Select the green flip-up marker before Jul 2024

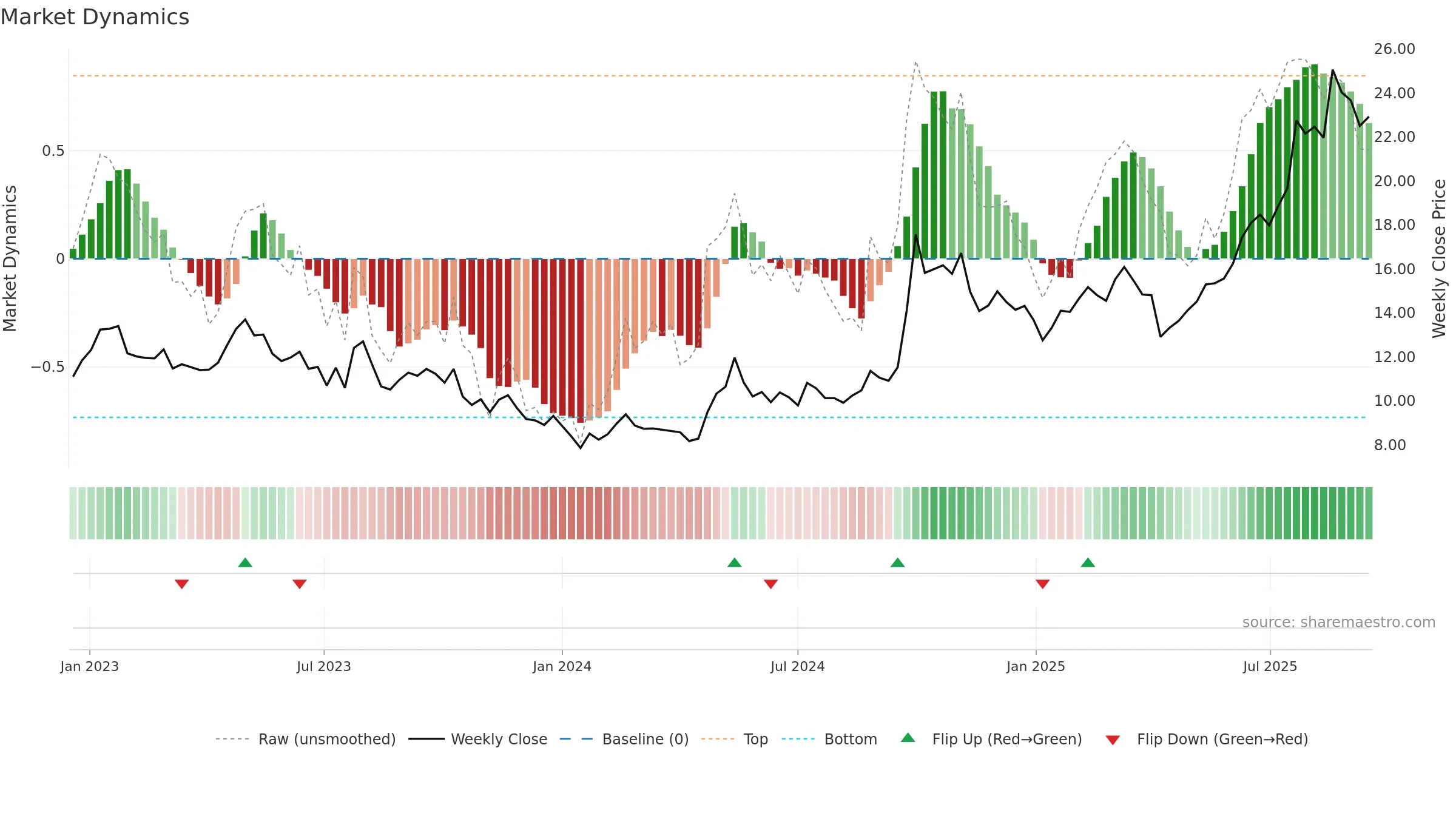pos(735,562)
